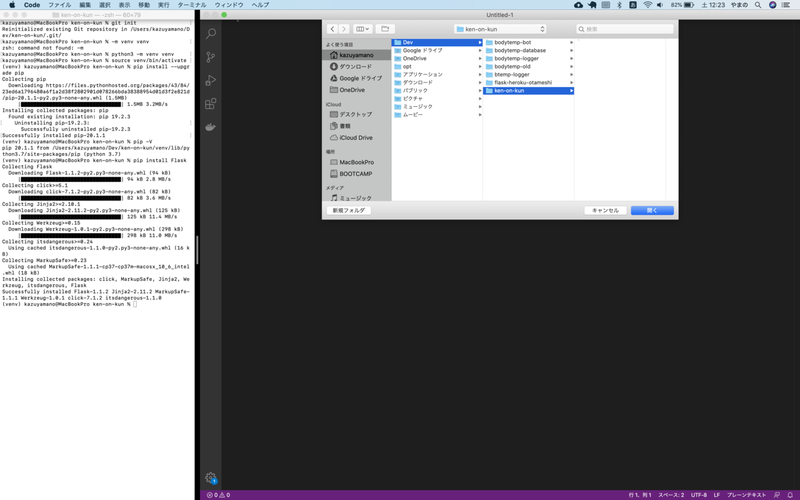Open the ken-on-kun path popup menu
This screenshot has width=800, height=500.
500,29
